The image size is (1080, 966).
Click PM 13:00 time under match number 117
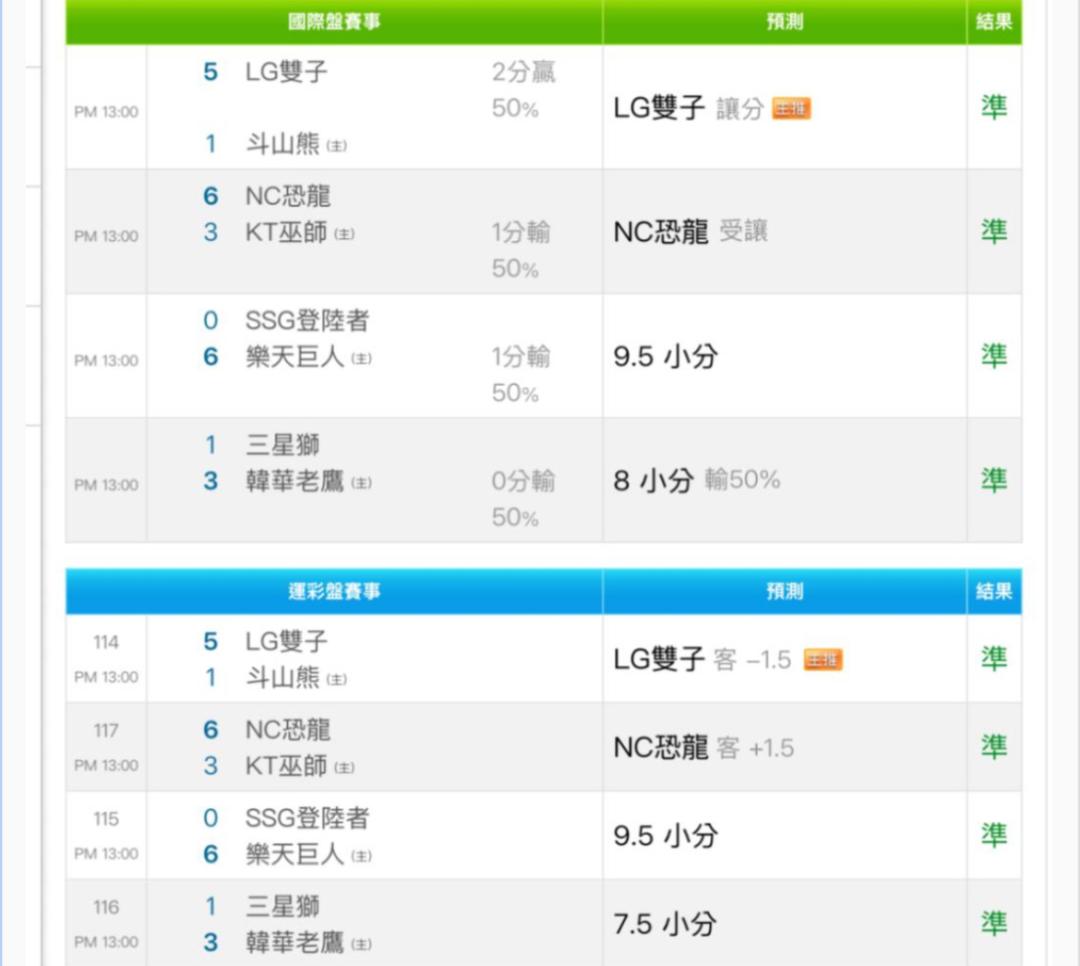coord(106,765)
